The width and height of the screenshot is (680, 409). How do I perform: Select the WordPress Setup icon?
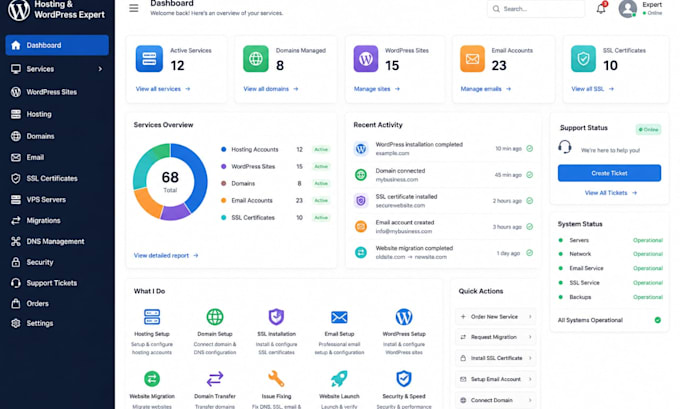pyautogui.click(x=404, y=317)
